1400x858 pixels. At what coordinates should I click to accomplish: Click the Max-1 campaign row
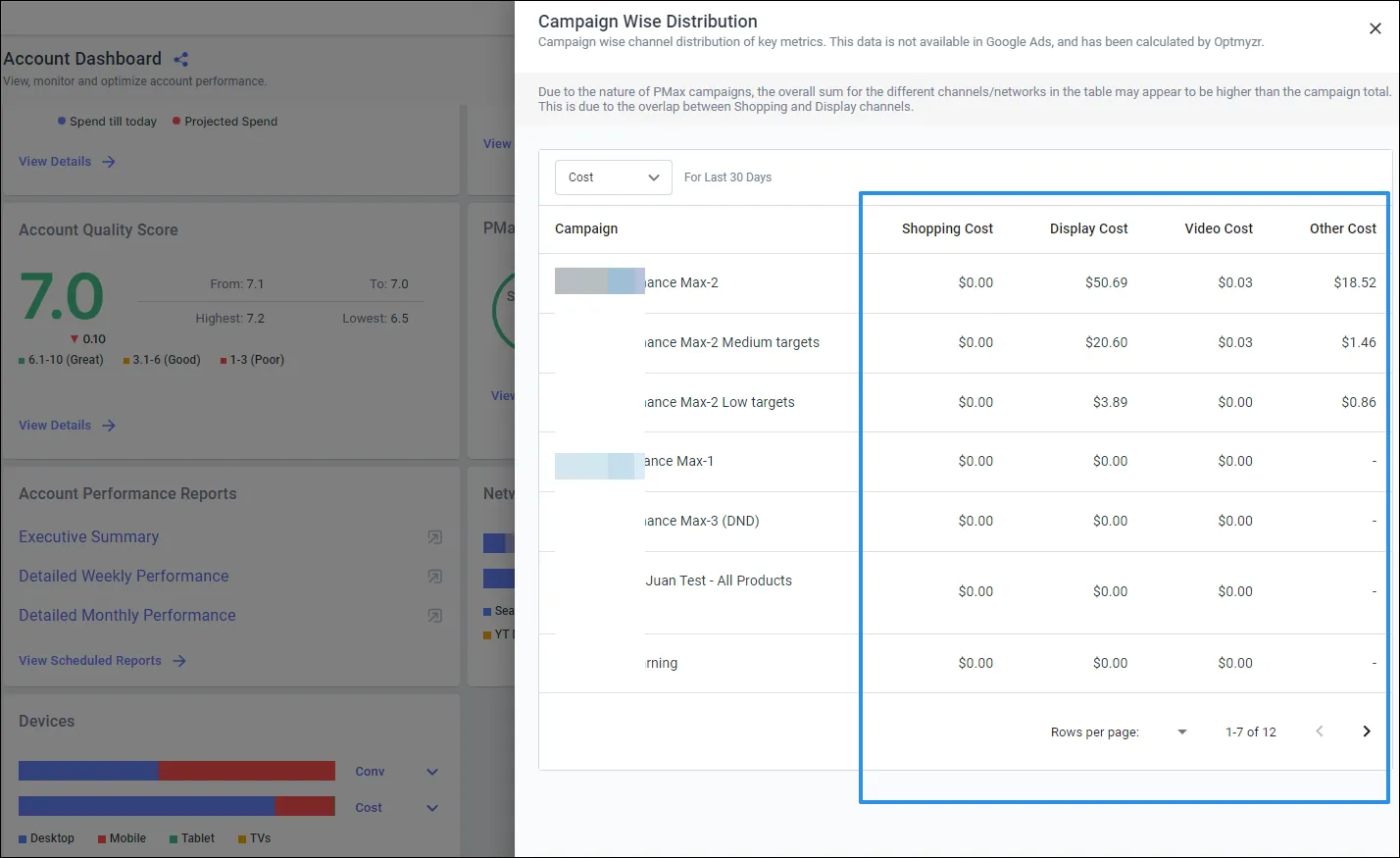pyautogui.click(x=965, y=462)
